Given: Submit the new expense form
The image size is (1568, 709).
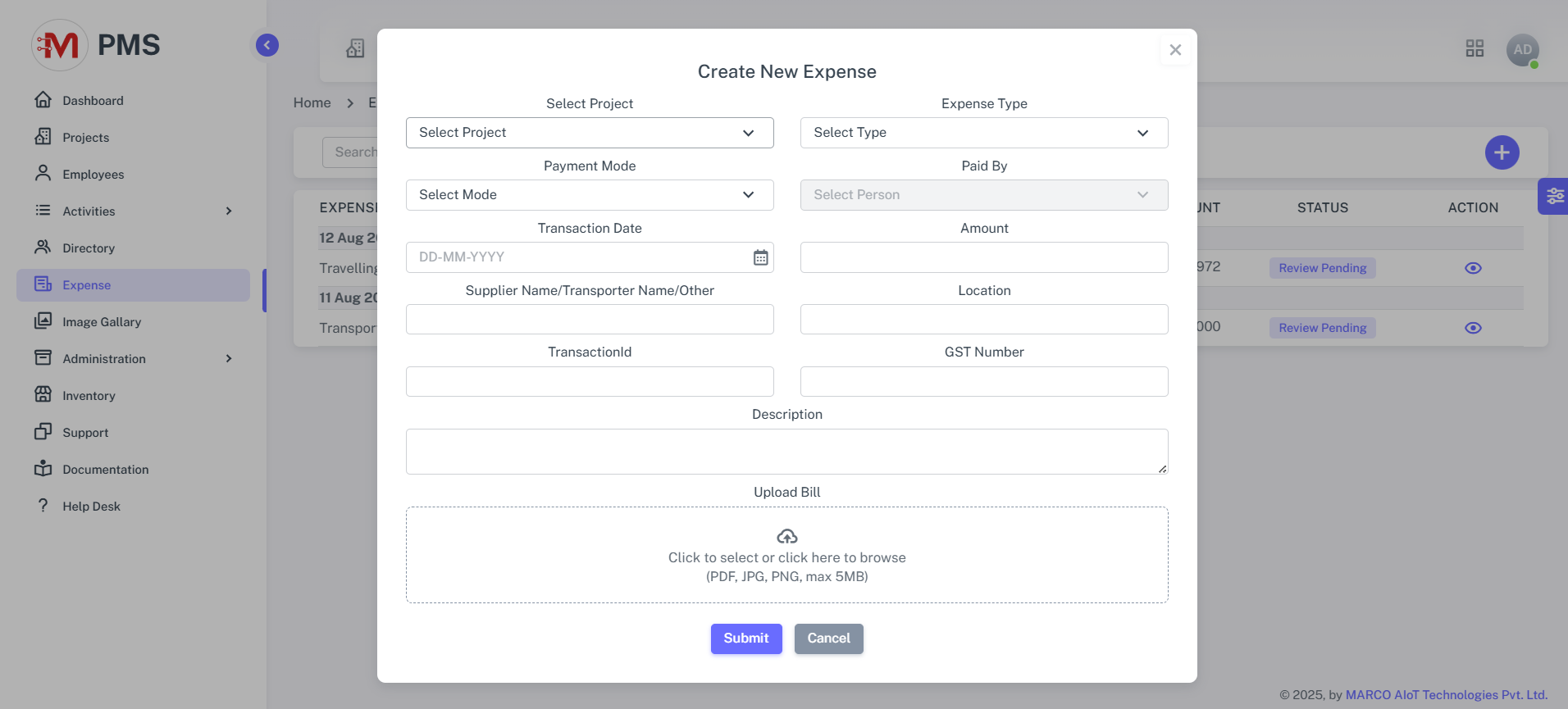Looking at the screenshot, I should (x=745, y=639).
